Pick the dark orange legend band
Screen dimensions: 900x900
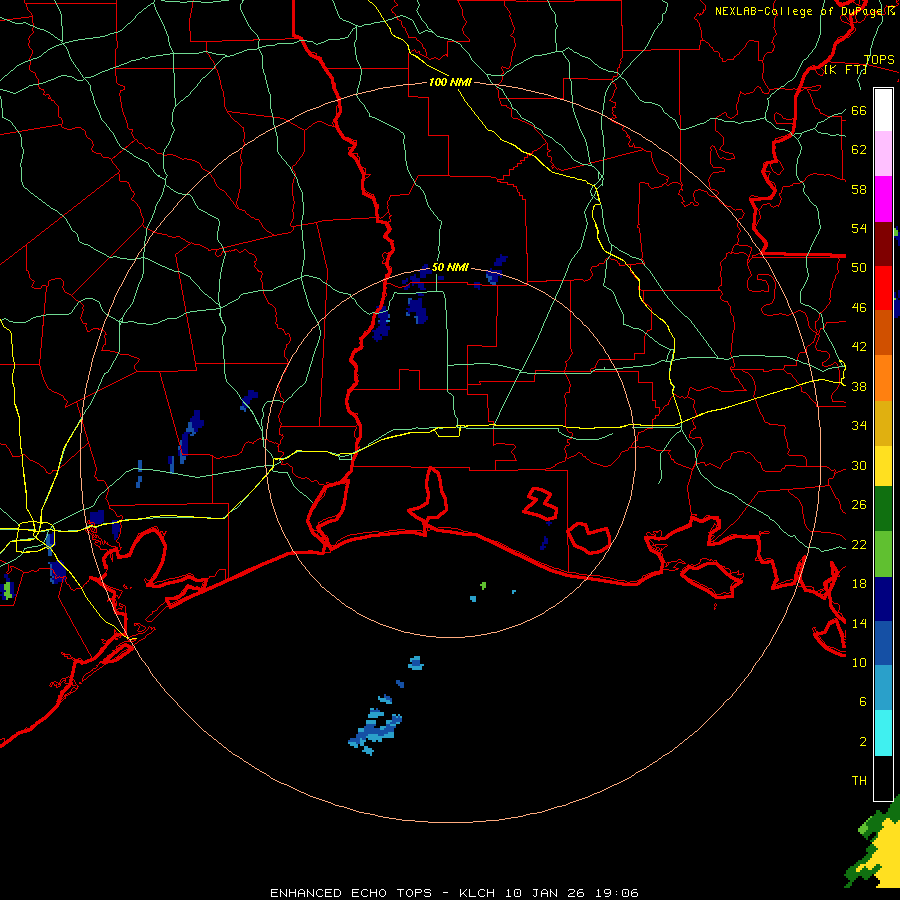point(883,333)
